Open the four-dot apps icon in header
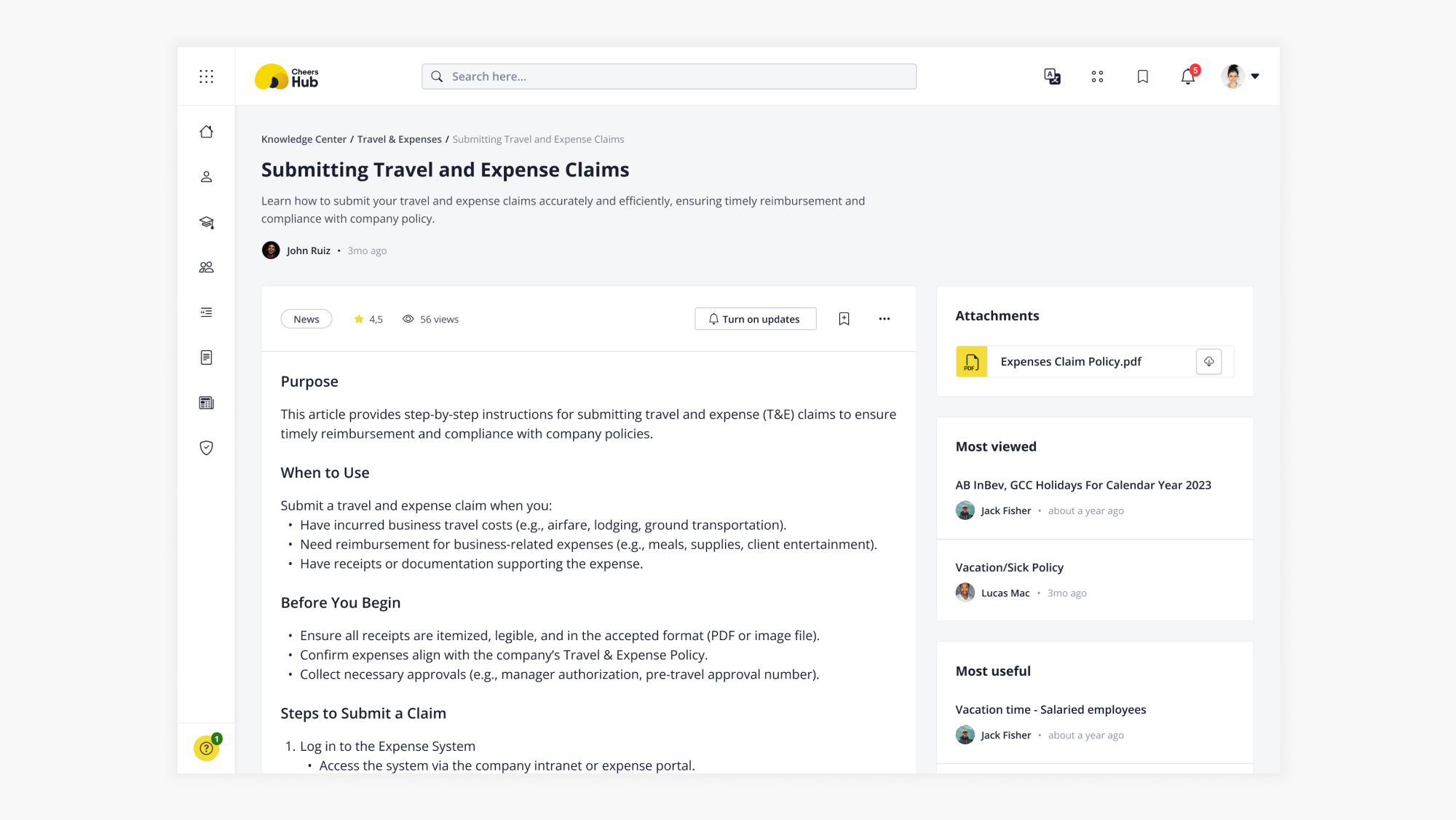Viewport: 1456px width, 820px height. click(x=1097, y=76)
